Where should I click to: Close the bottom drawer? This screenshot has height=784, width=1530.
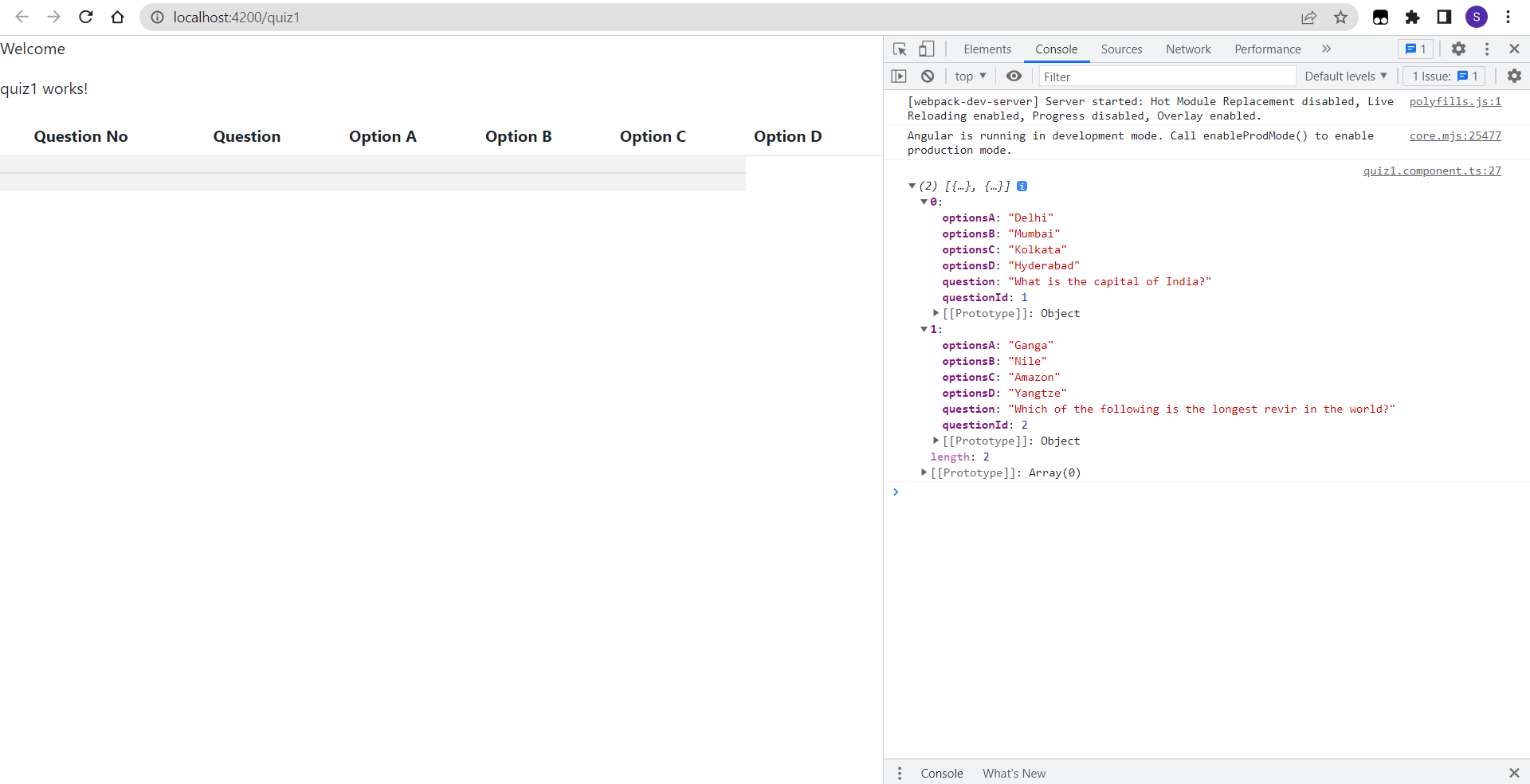(1514, 773)
